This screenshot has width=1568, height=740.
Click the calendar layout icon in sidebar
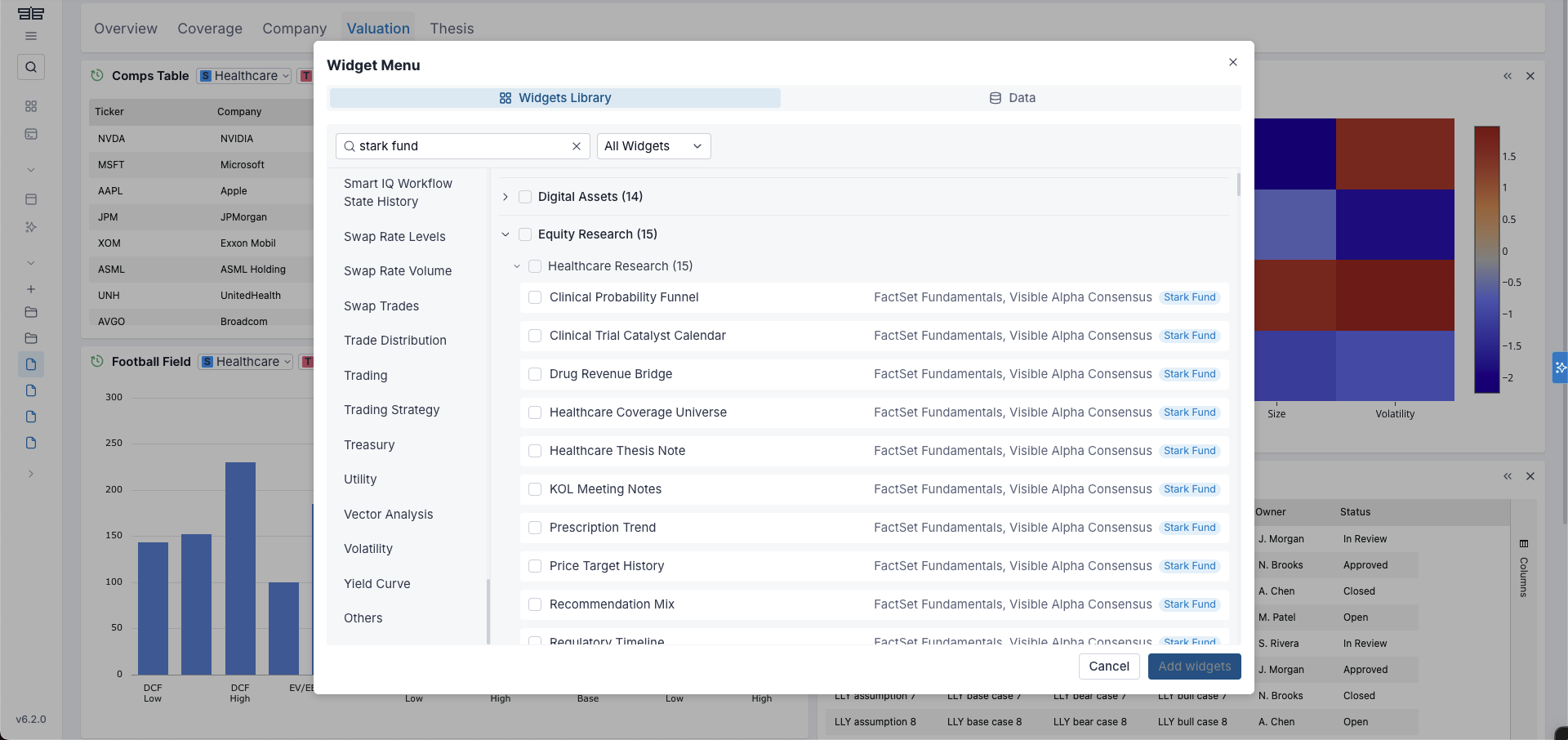click(x=31, y=199)
